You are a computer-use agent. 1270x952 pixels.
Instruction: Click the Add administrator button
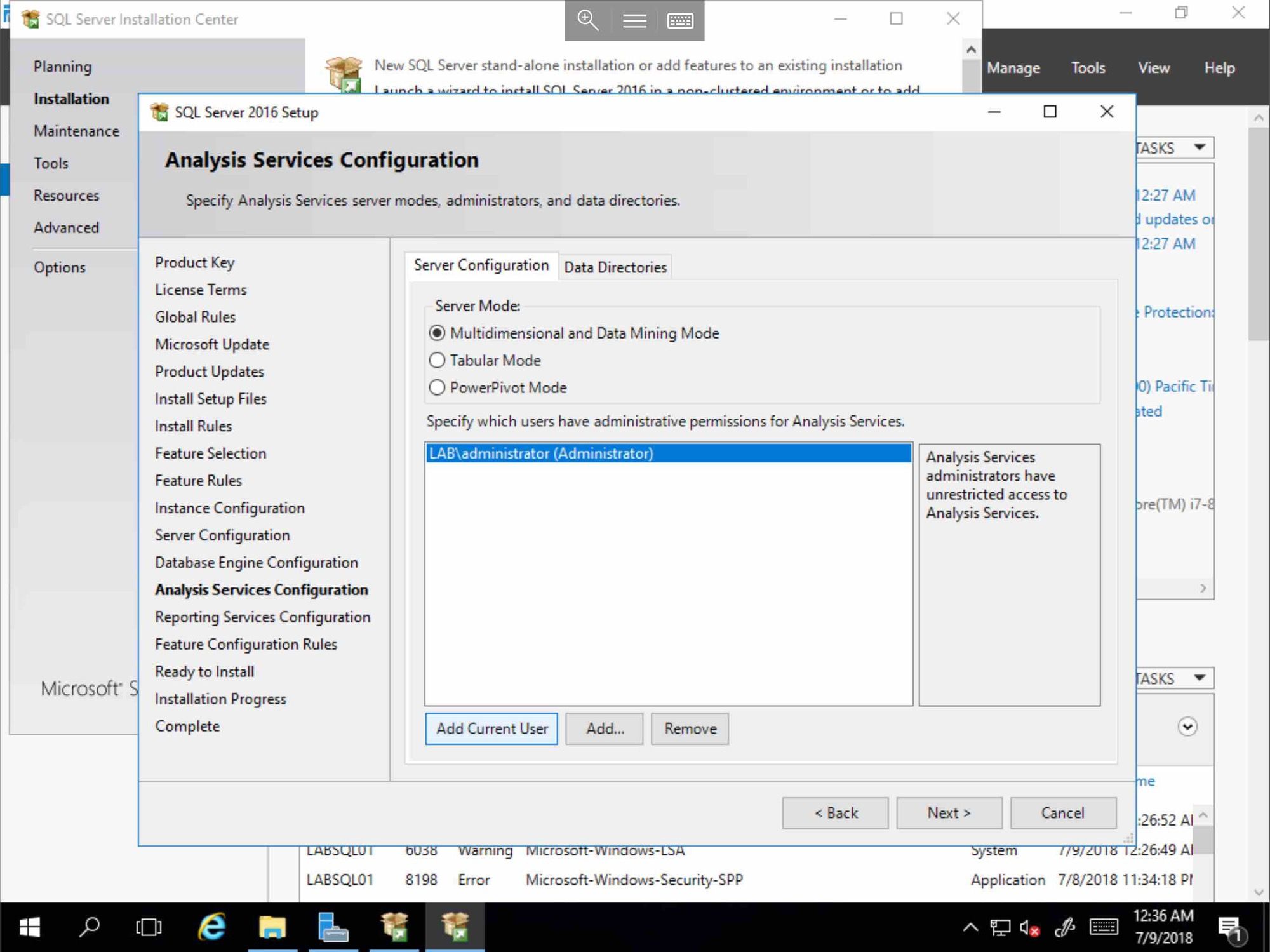click(605, 728)
